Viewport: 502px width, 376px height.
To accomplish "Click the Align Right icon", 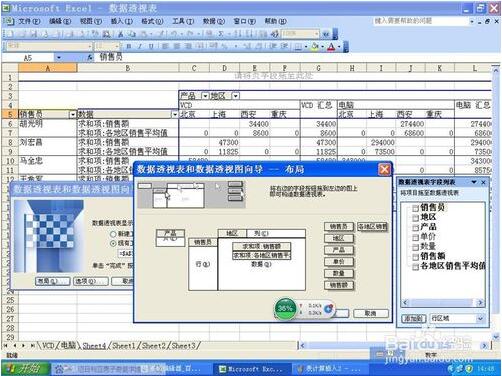I will click(188, 46).
